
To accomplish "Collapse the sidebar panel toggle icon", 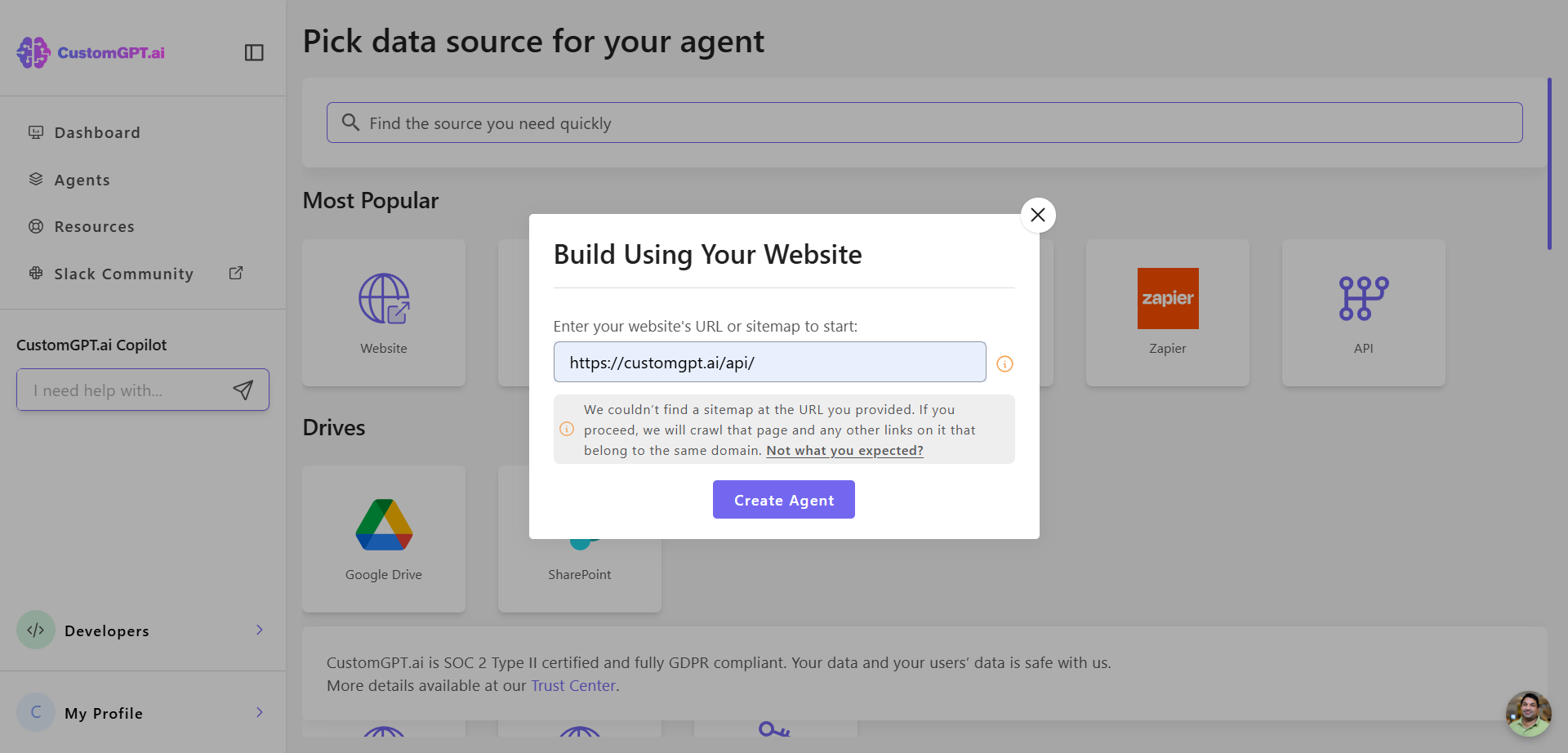I will pos(254,52).
